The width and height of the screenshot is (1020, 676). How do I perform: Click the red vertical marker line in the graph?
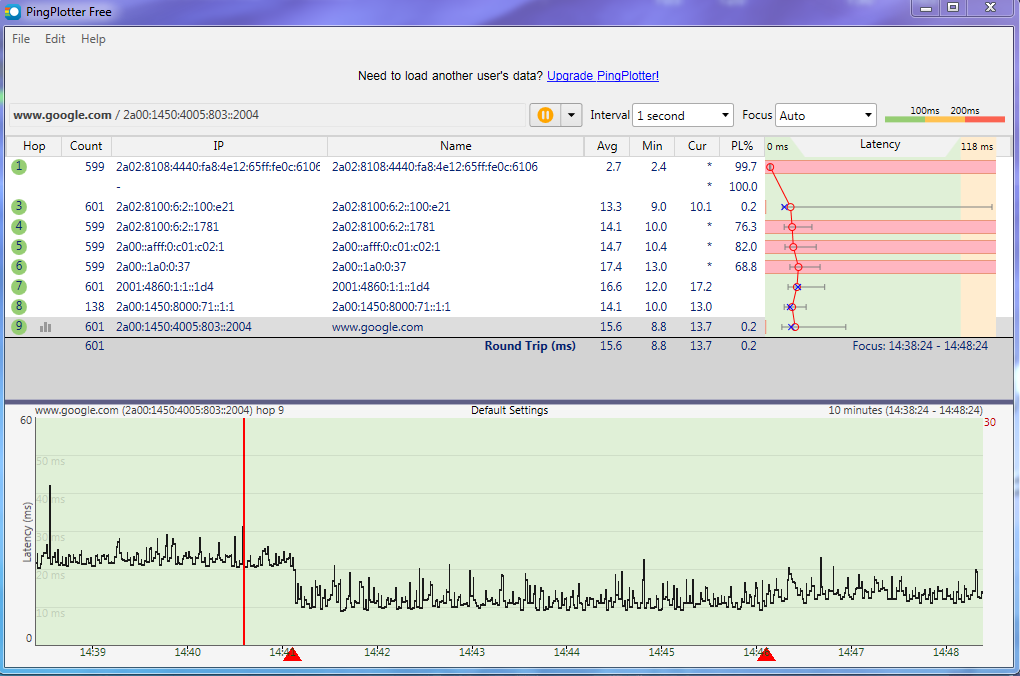click(x=244, y=532)
